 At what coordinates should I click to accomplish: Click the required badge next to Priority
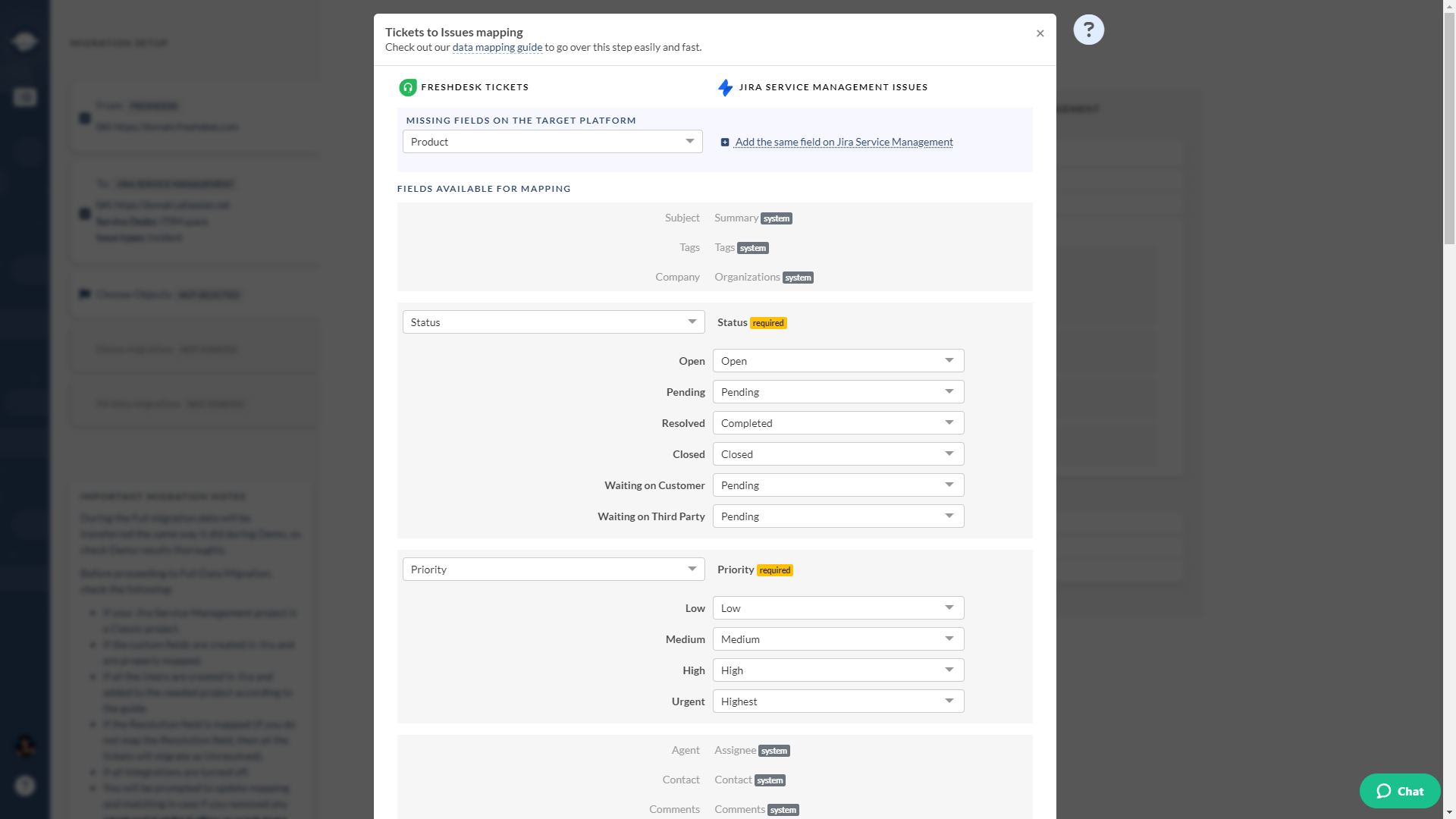(x=775, y=570)
